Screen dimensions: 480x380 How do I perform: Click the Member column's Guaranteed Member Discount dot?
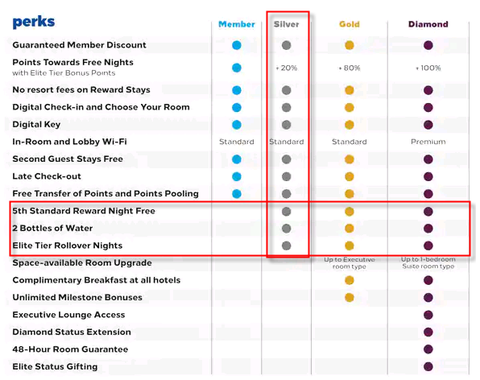click(236, 45)
